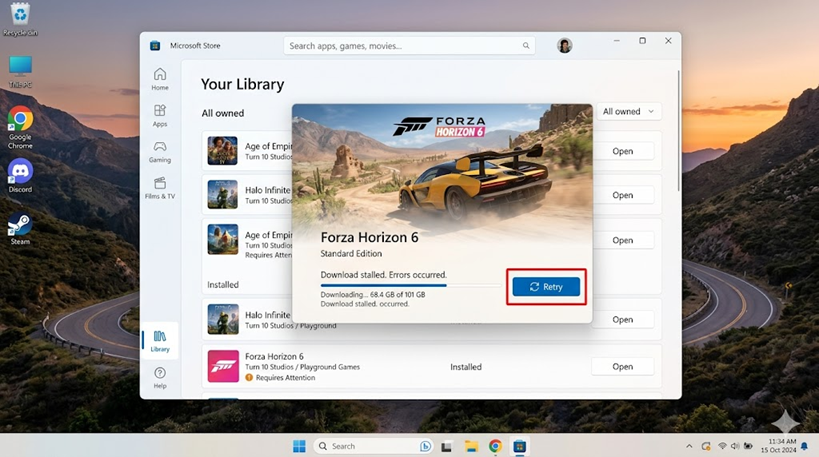Click the search magnifier icon in Store
The height and width of the screenshot is (457, 819).
[x=526, y=45]
